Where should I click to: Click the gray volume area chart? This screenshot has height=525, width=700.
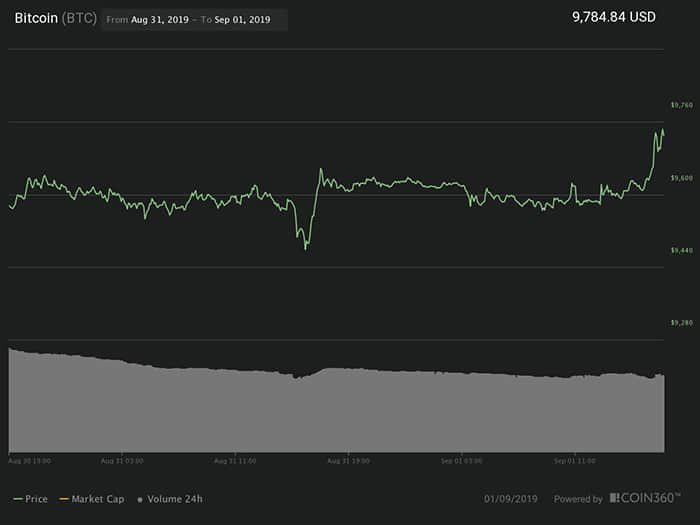[335, 410]
